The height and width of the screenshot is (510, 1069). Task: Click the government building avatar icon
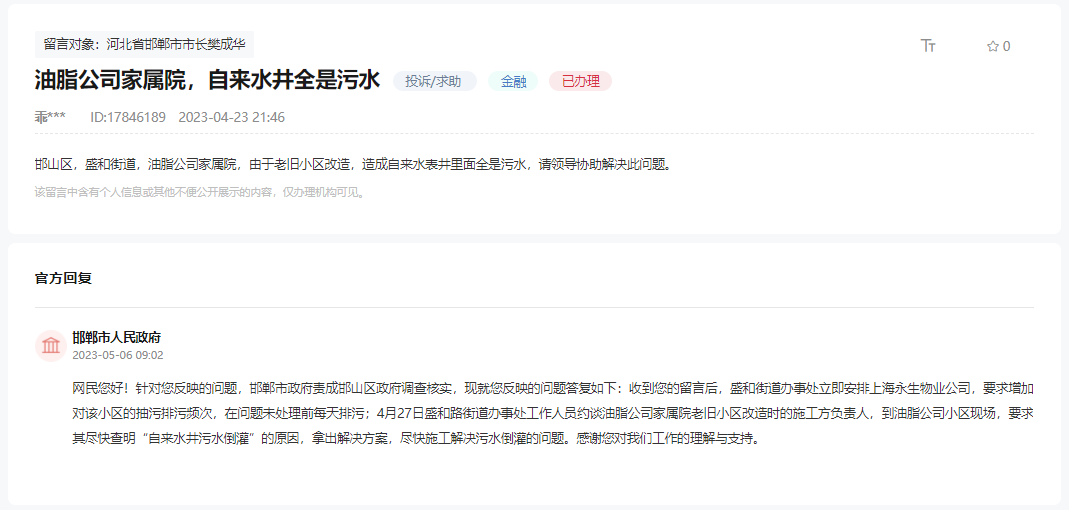[50, 346]
